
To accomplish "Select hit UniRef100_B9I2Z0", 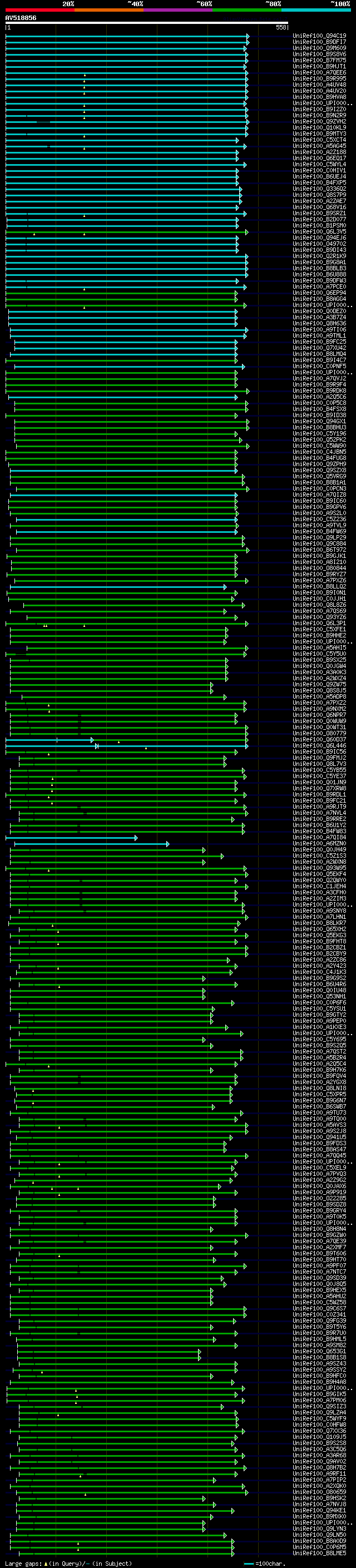I will pyautogui.click(x=319, y=109).
